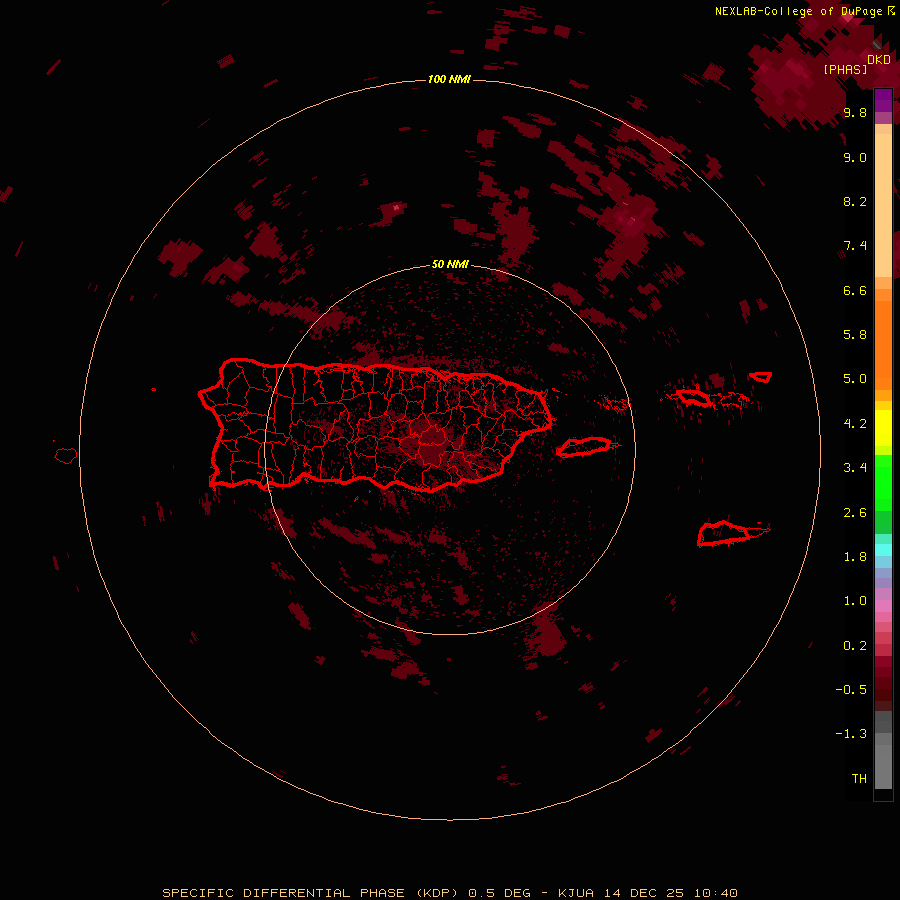900x900 pixels.
Task: Pick the cyan band of the color bar
Action: pyautogui.click(x=883, y=549)
